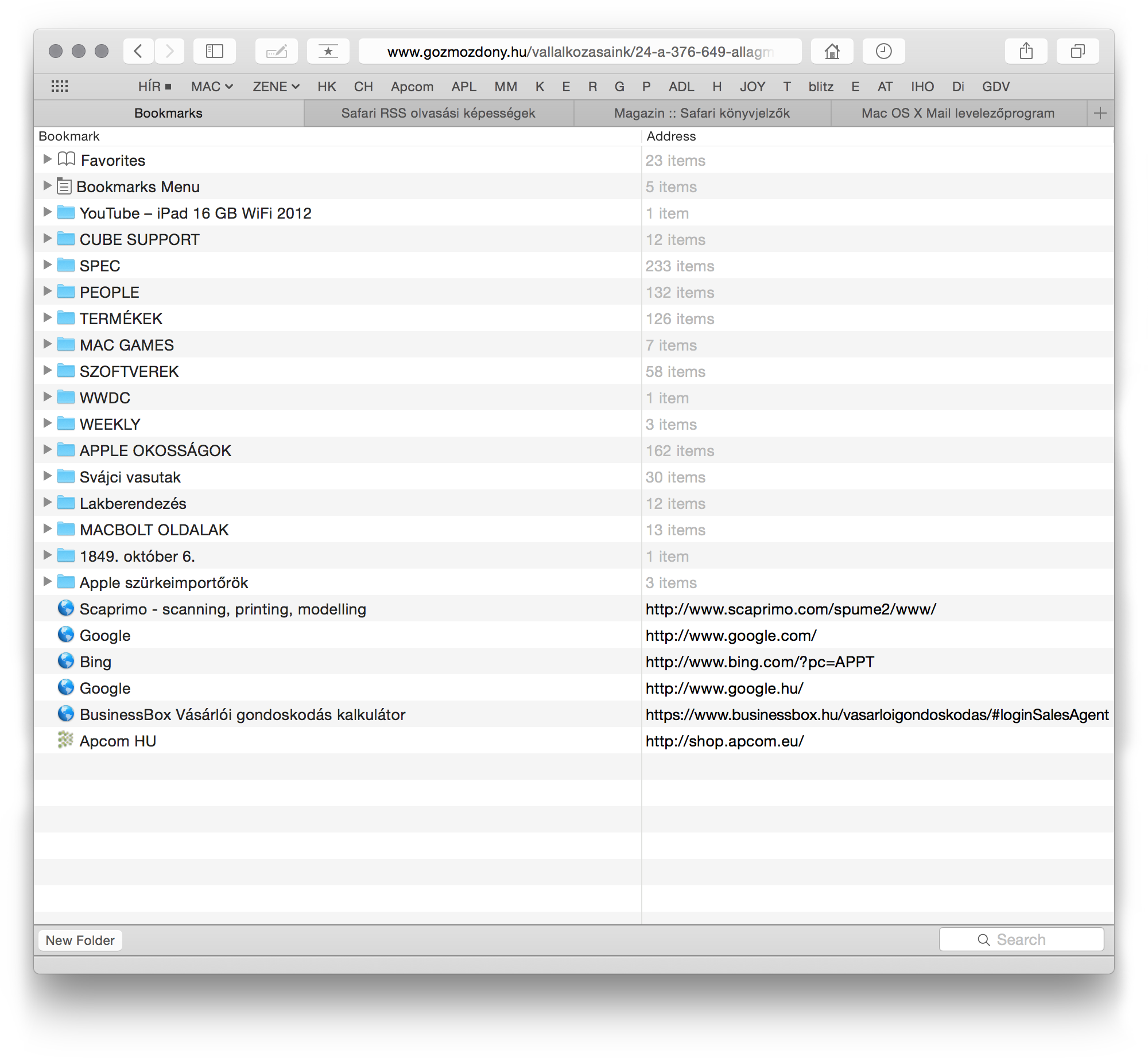Show all tabs overview icon
Image resolution: width=1148 pixels, height=1058 pixels.
pos(1078,52)
